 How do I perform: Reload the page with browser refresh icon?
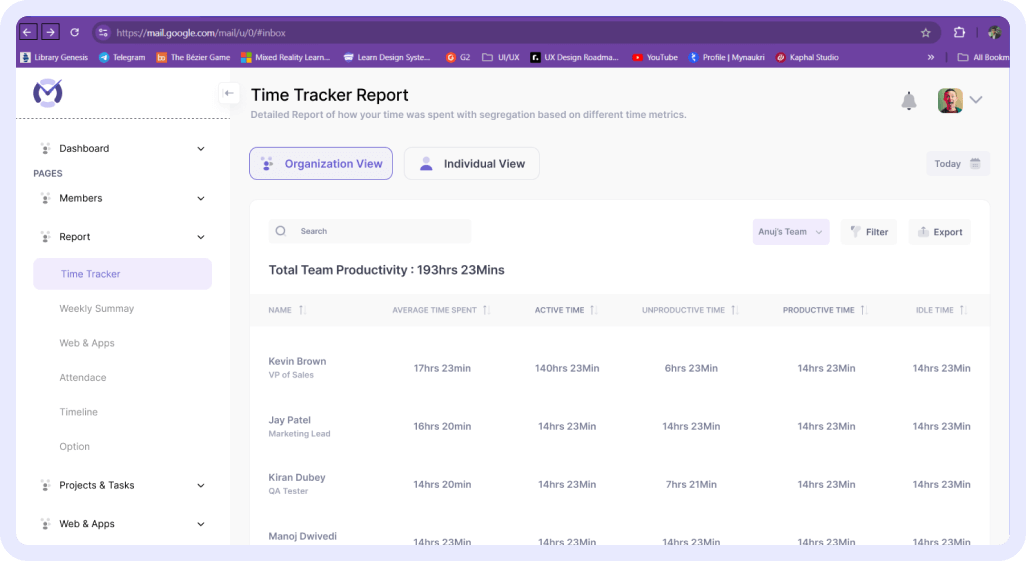(x=75, y=32)
